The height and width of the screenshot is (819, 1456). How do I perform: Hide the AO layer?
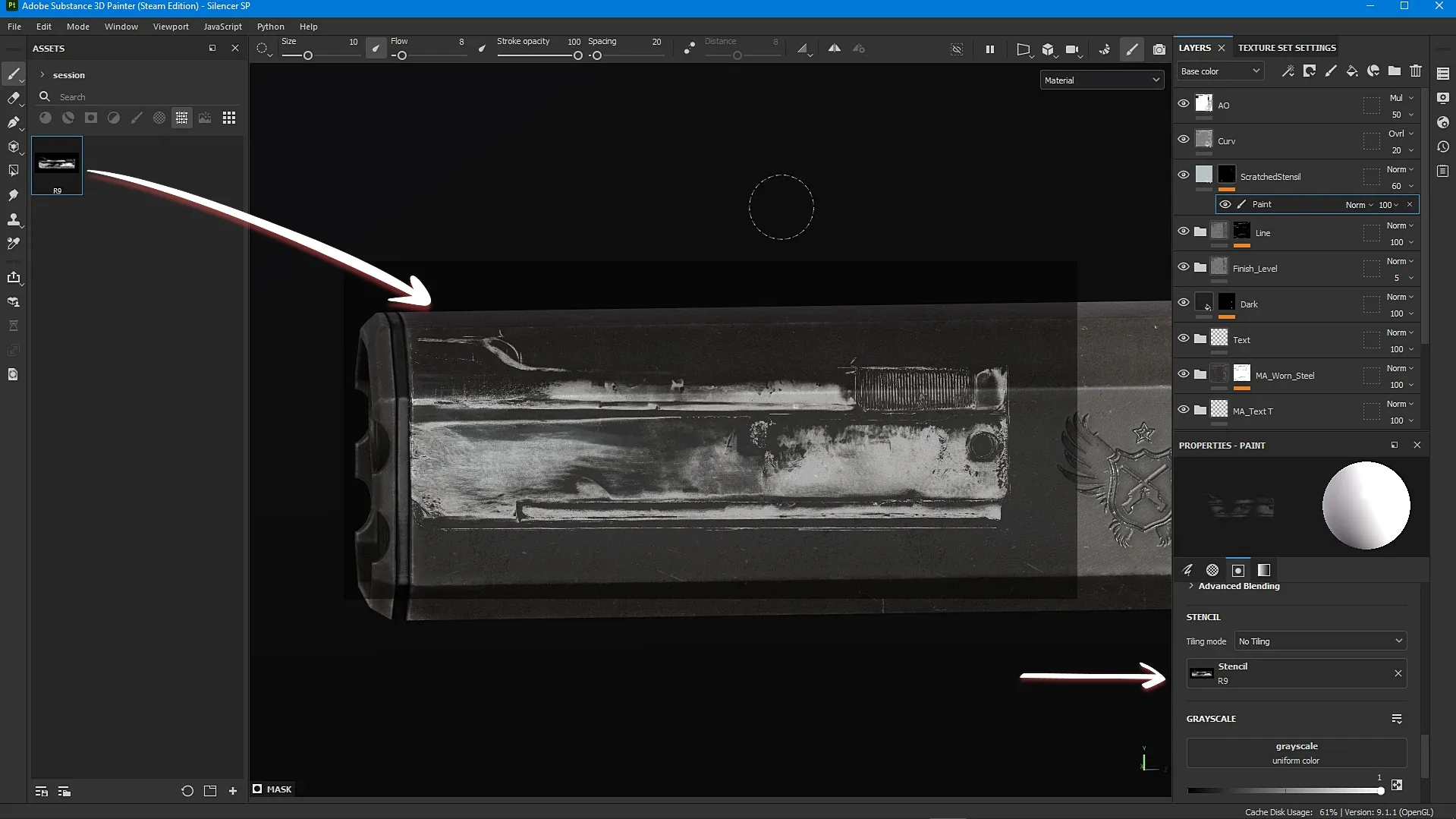pyautogui.click(x=1184, y=104)
